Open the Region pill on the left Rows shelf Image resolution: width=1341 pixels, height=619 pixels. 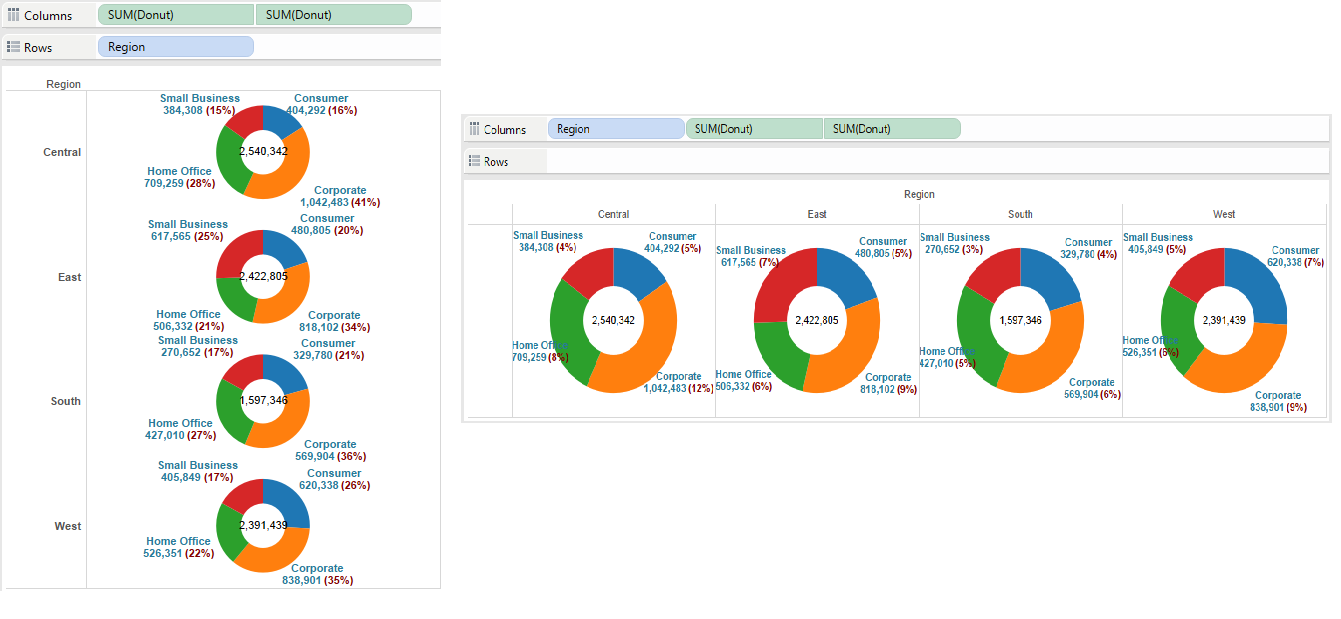[175, 46]
